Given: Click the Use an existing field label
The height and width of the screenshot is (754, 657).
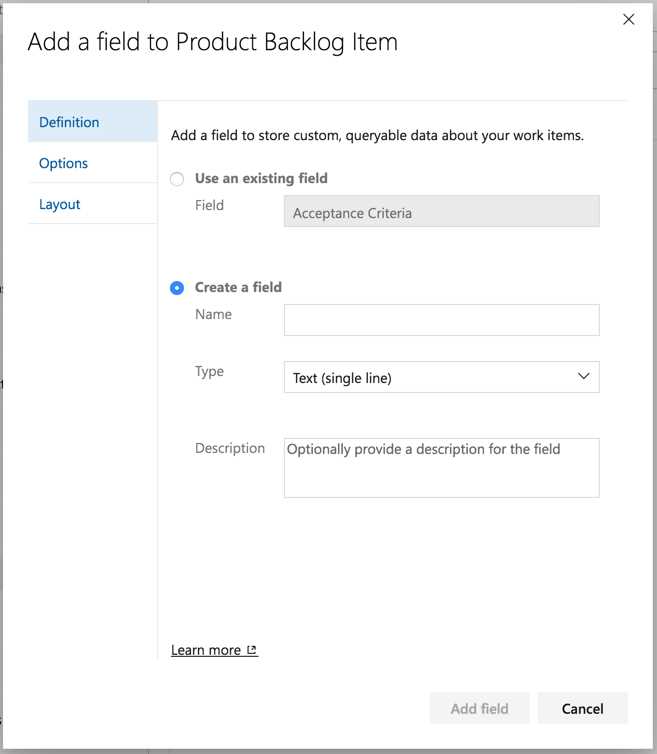Looking at the screenshot, I should click(261, 178).
